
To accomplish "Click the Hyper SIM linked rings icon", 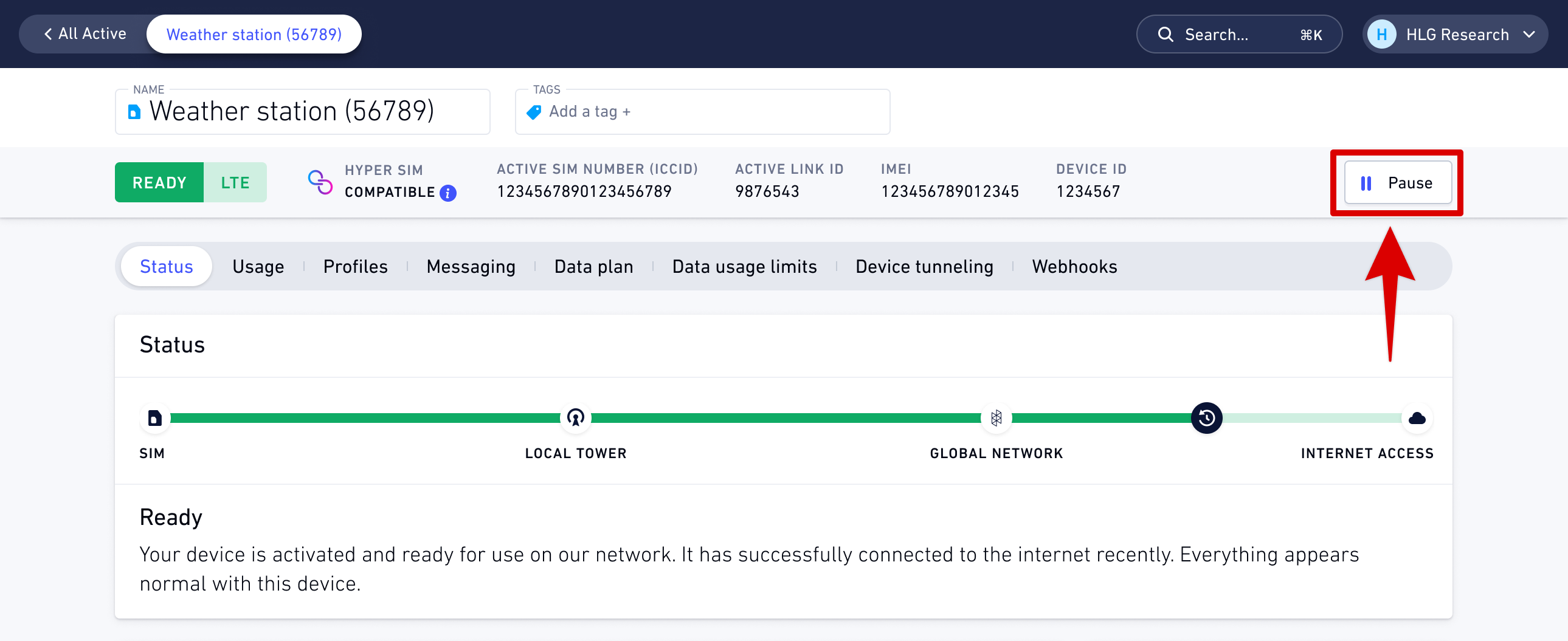I will pos(320,182).
